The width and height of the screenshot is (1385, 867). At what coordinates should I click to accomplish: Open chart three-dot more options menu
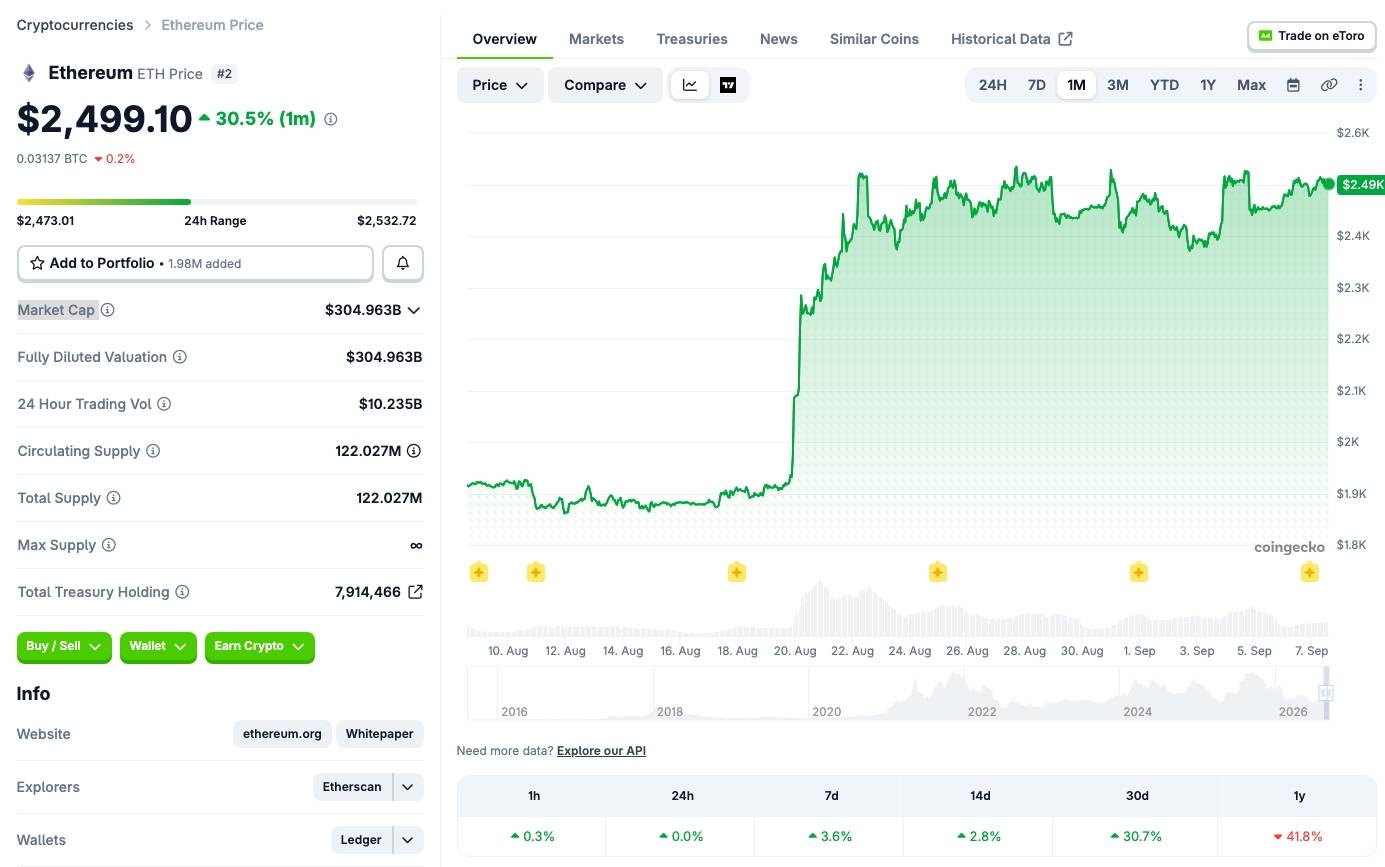click(1361, 85)
